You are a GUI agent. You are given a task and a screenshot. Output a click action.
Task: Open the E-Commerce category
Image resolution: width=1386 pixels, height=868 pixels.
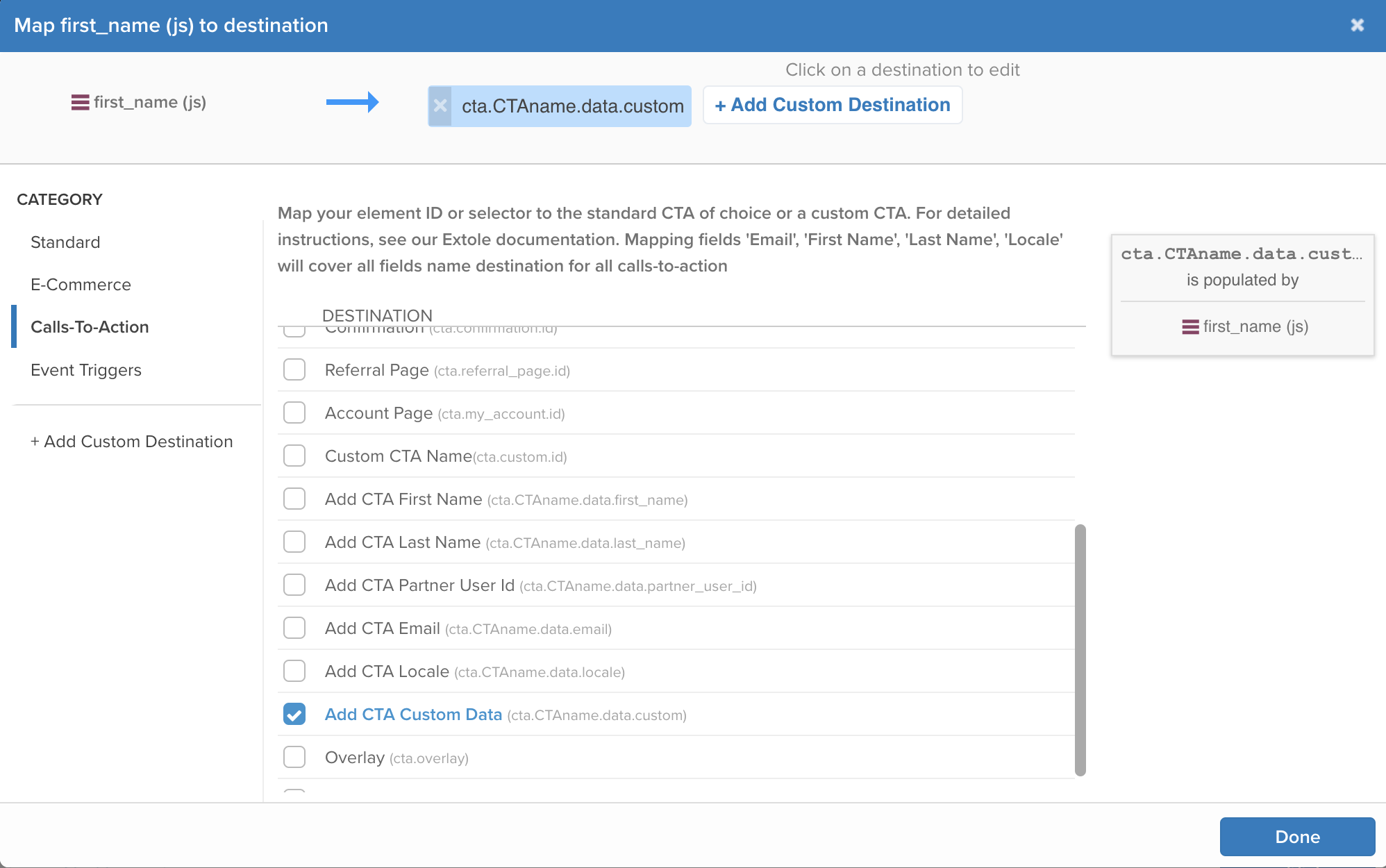81,284
